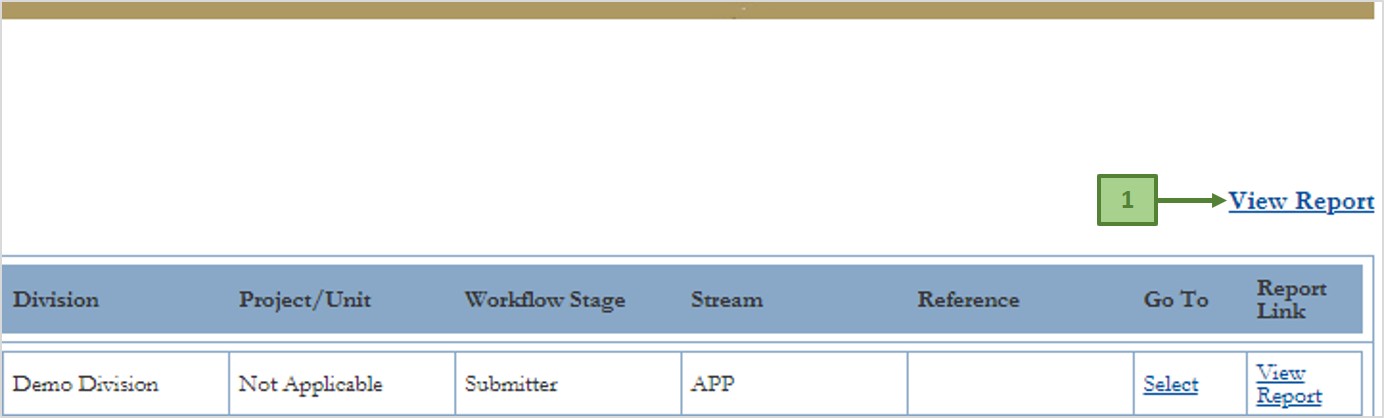Click the green callout box numbered 1

click(x=1127, y=200)
